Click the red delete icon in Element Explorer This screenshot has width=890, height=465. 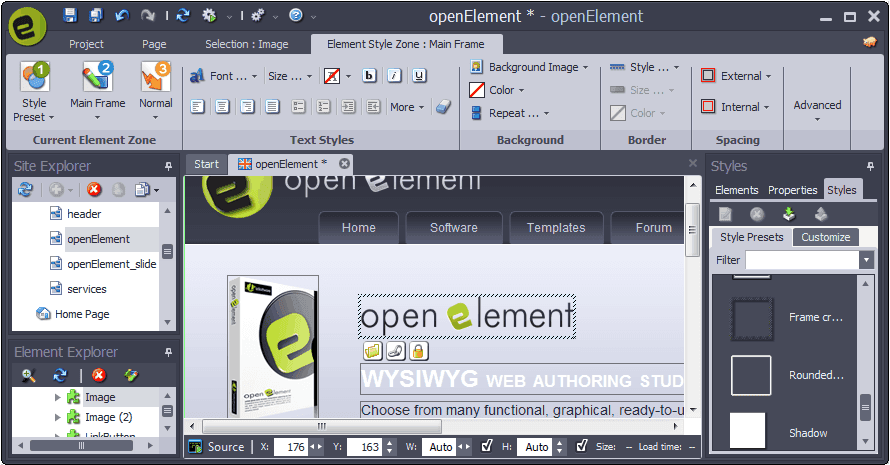(99, 375)
